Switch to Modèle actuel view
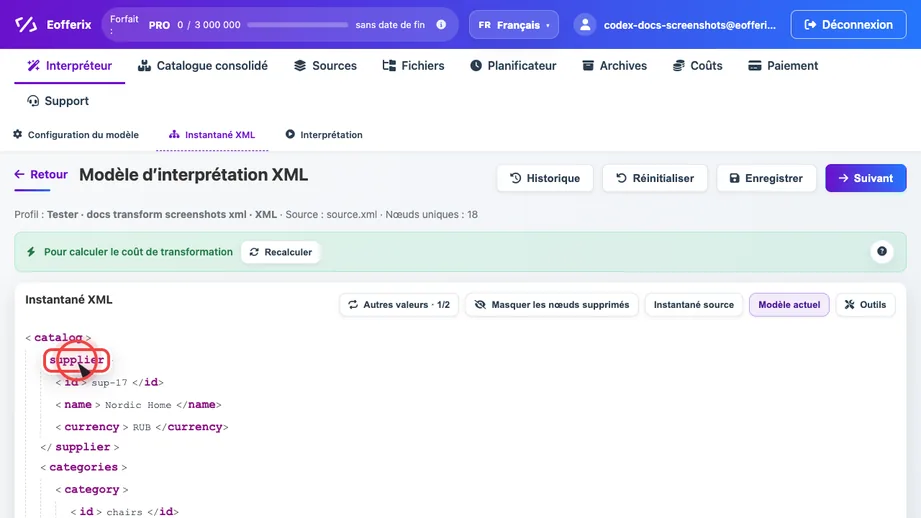Screen dimensions: 921x518 tap(789, 305)
